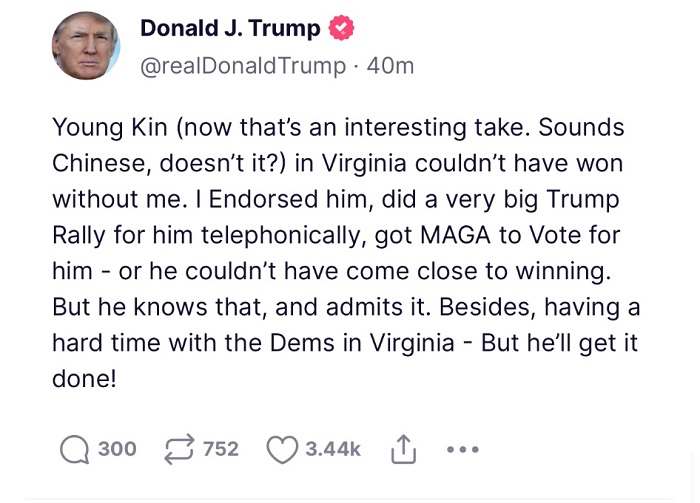Open the three-dot more options menu
The width and height of the screenshot is (700, 503).
pos(463,450)
